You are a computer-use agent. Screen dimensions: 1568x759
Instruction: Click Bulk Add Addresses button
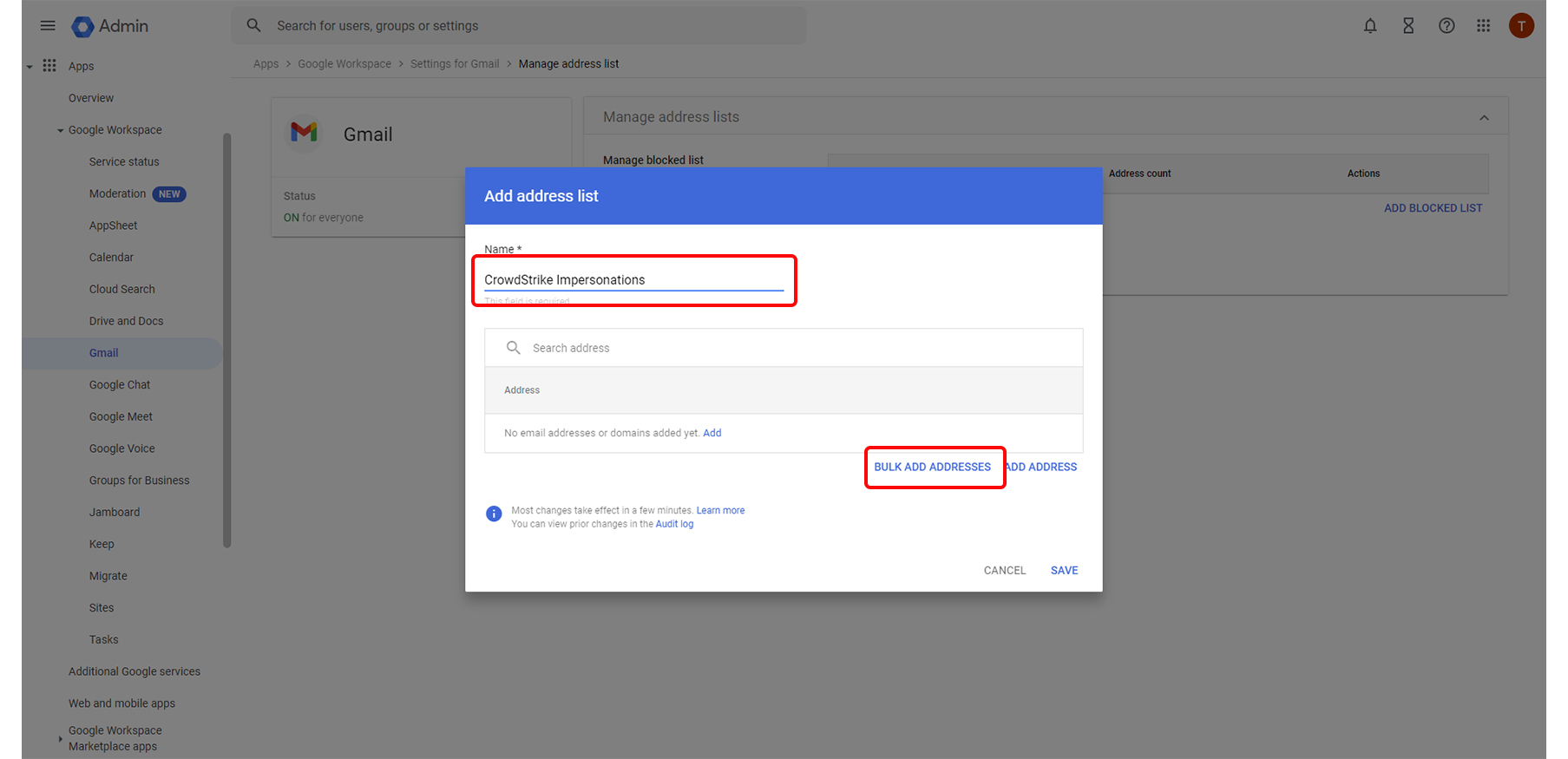[x=932, y=467]
